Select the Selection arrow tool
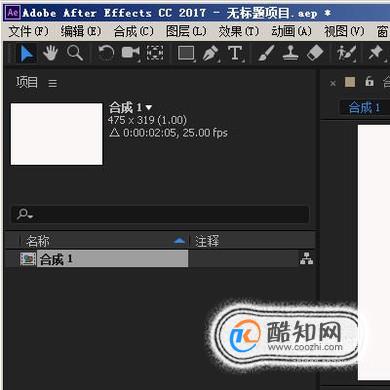Screen dimensions: 390x390 click(27, 54)
